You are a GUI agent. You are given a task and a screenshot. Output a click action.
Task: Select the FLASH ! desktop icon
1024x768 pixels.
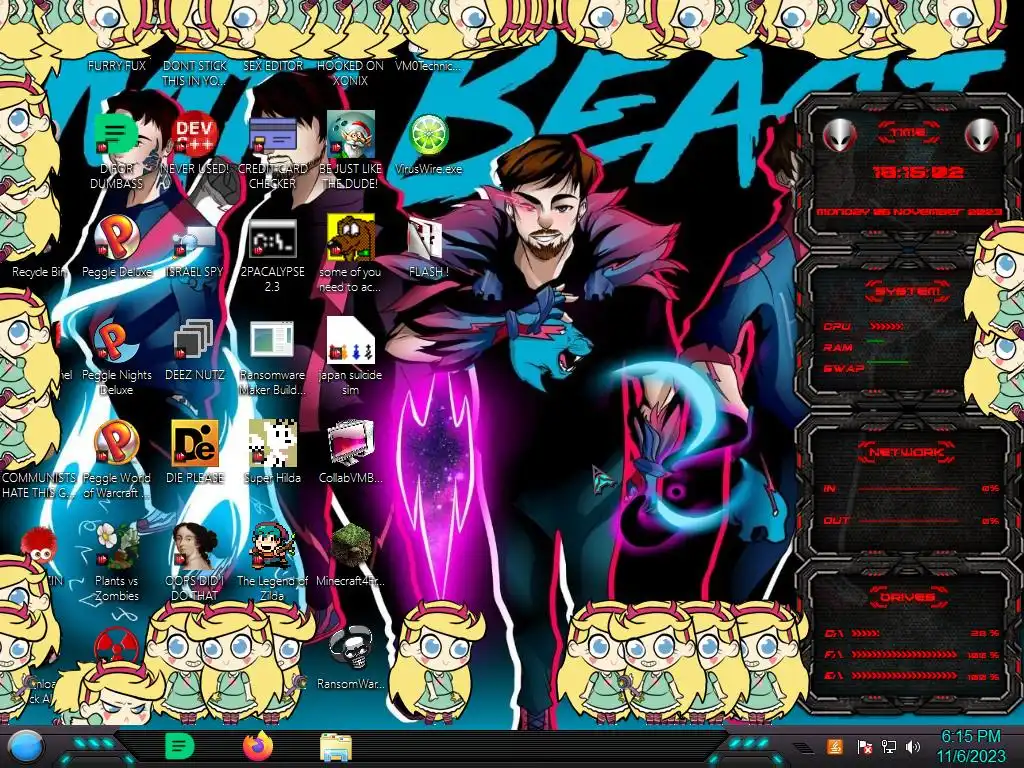426,239
